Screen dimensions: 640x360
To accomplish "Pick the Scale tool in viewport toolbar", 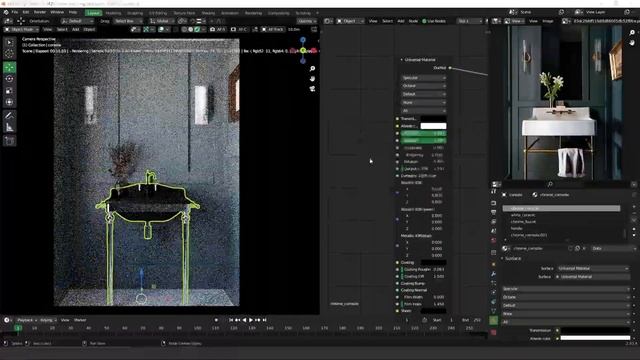I will pos(9,91).
